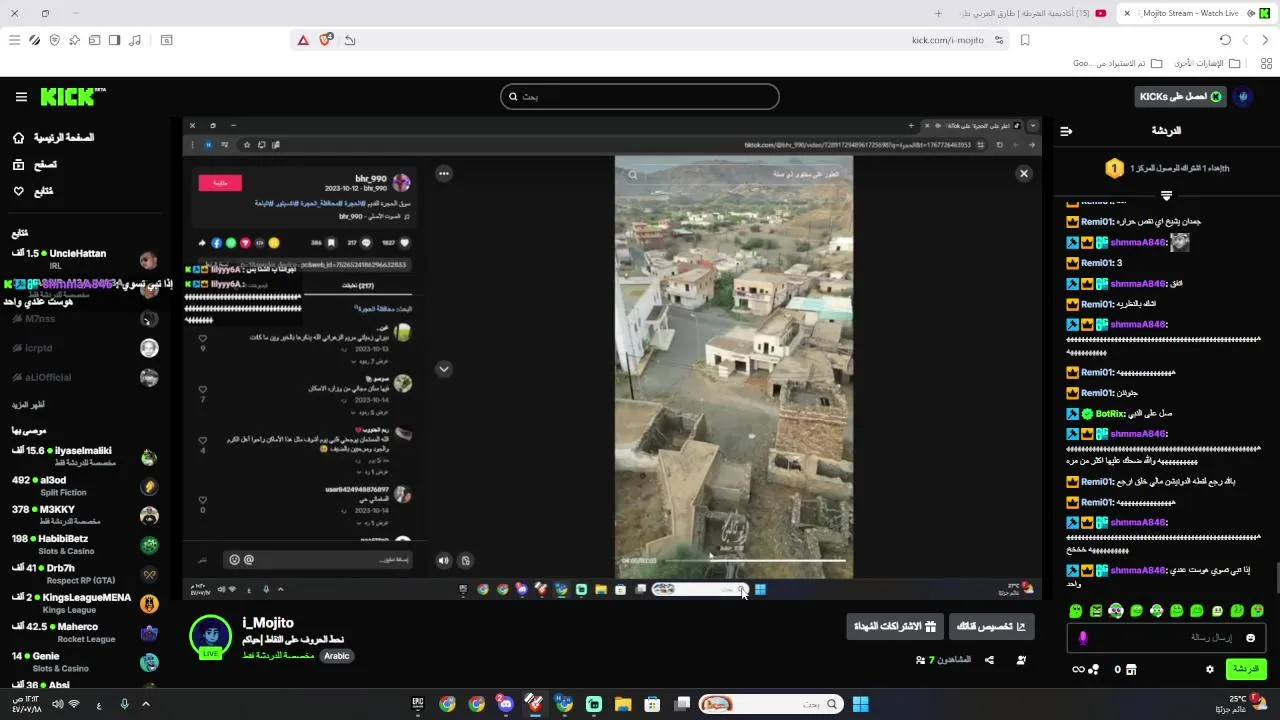Click the i_Mojito channel name
This screenshot has width=1280, height=720.
268,623
